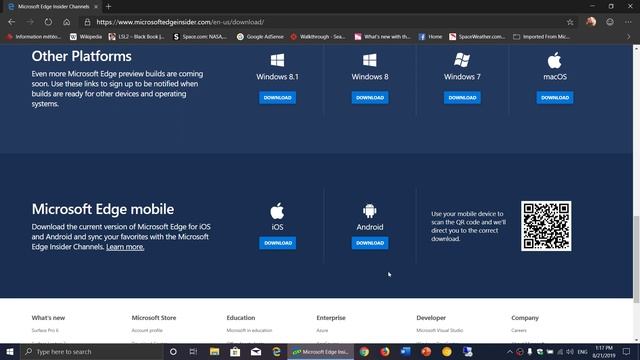640x360 pixels.
Task: Download Edge for Windows 8
Action: point(370,98)
